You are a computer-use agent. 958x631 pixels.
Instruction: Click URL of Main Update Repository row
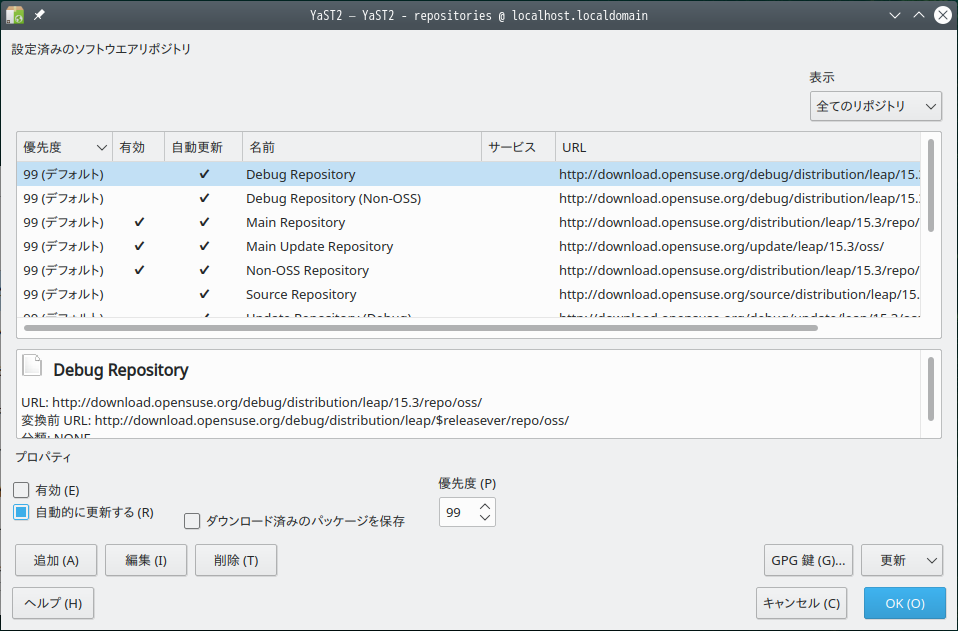722,246
